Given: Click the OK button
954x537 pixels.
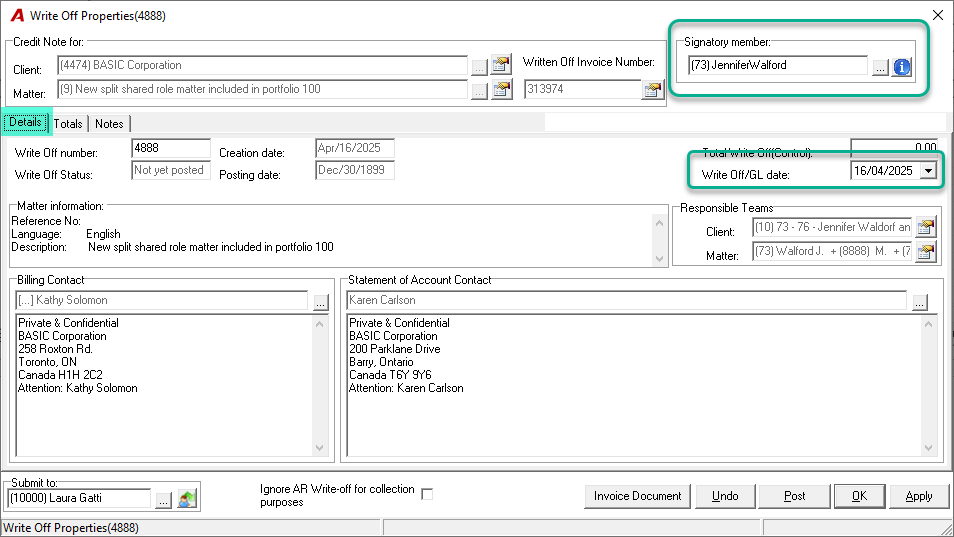Looking at the screenshot, I should [859, 496].
